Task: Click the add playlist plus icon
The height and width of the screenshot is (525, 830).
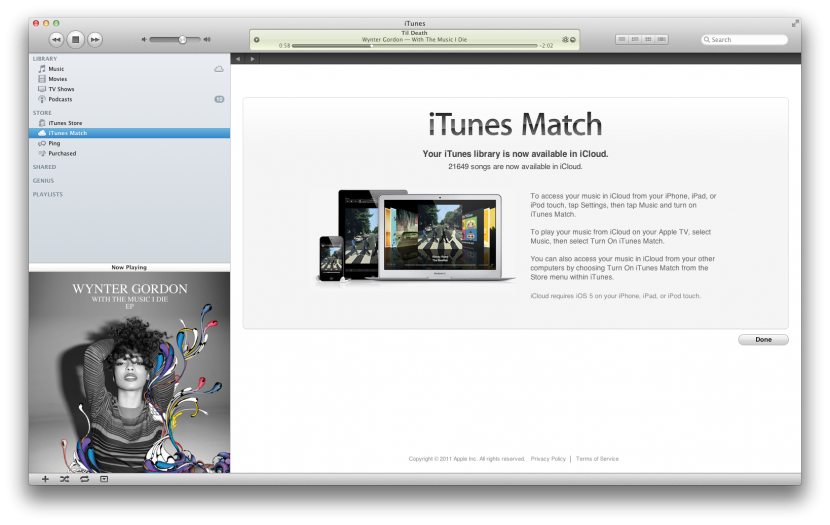Action: tap(45, 479)
